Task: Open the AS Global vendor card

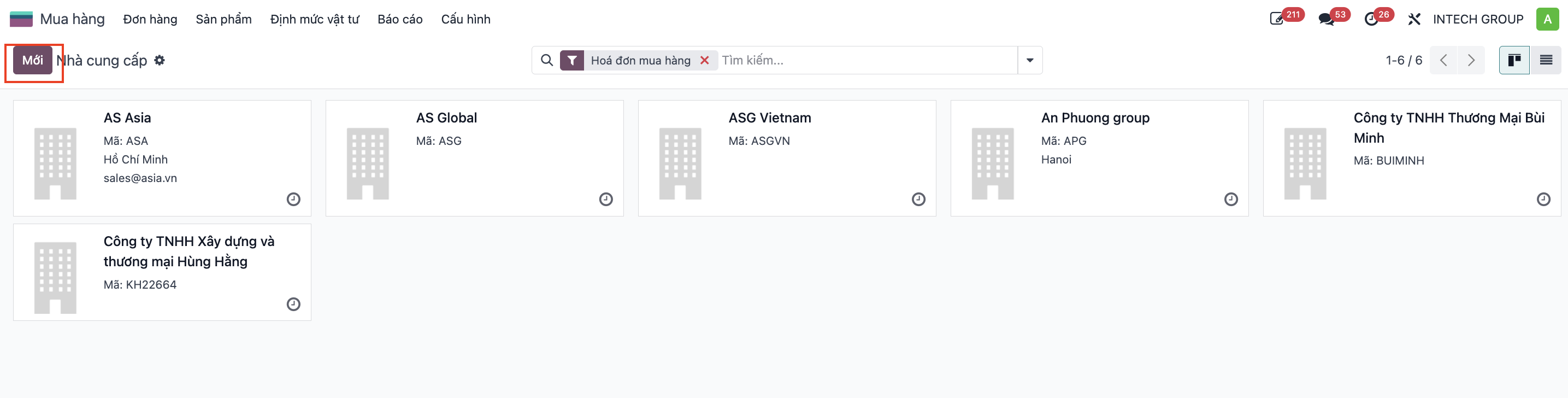Action: coord(475,158)
